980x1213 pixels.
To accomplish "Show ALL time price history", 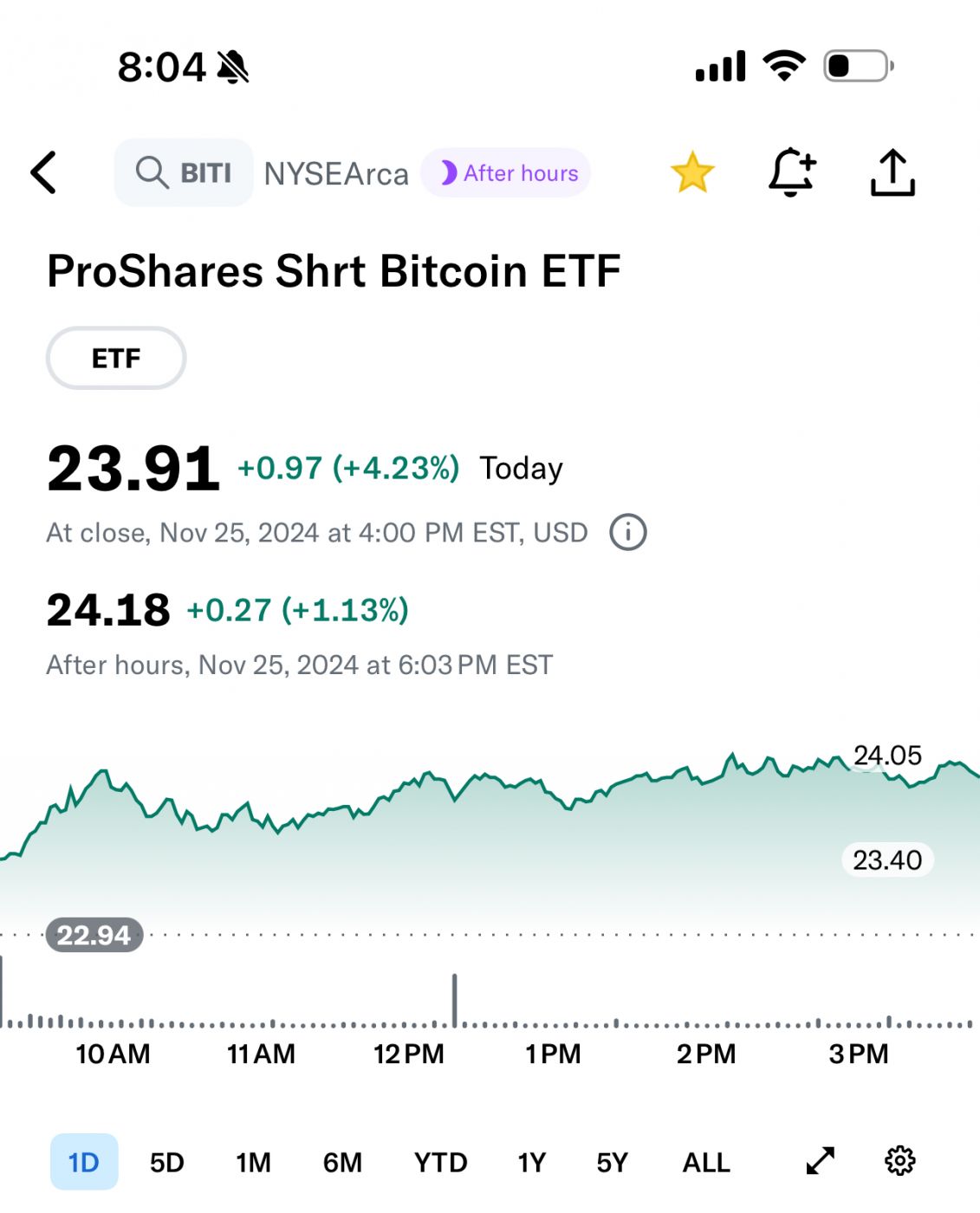I will point(706,1162).
